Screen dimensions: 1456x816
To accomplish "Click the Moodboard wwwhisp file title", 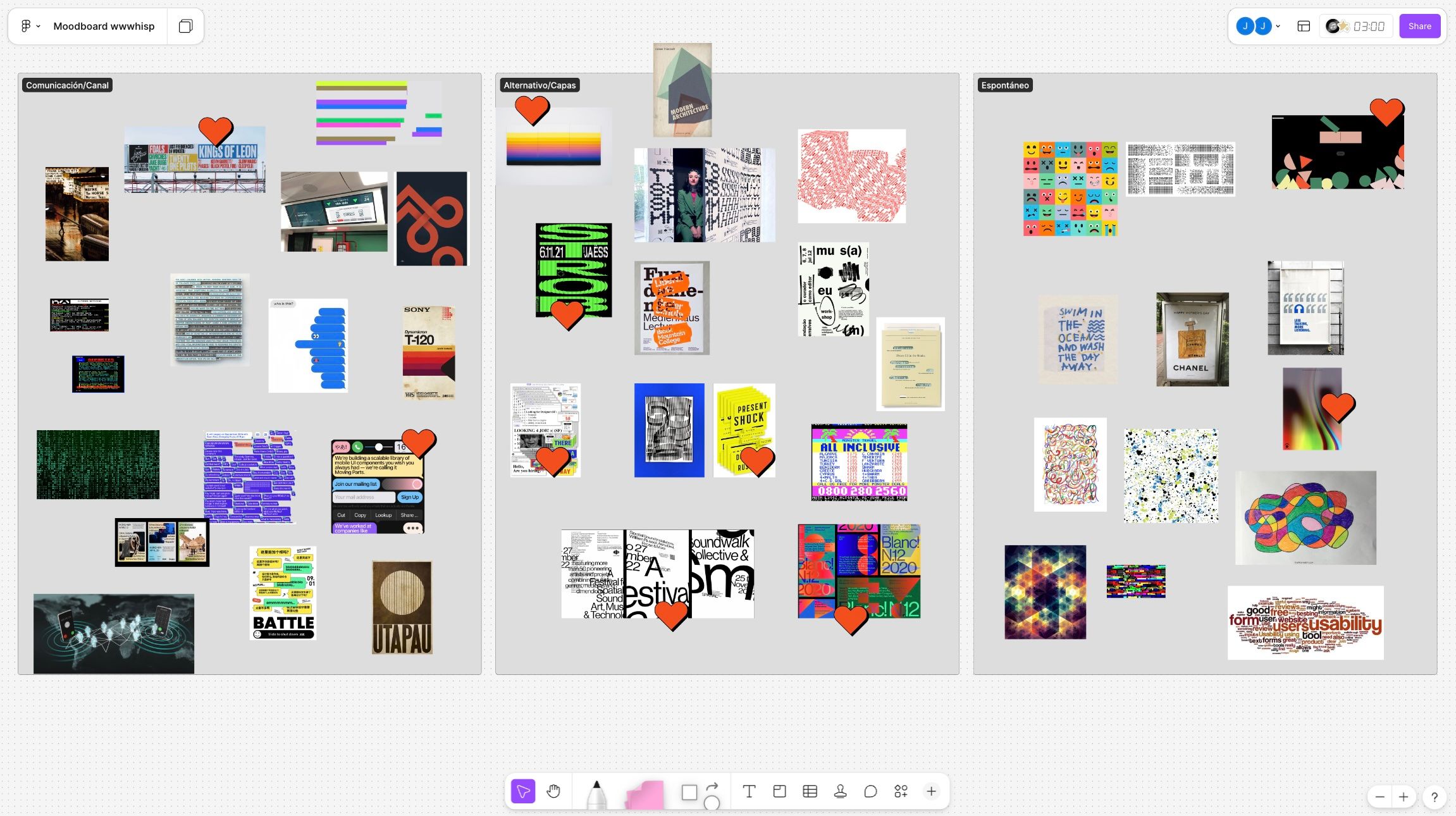I will pyautogui.click(x=104, y=26).
